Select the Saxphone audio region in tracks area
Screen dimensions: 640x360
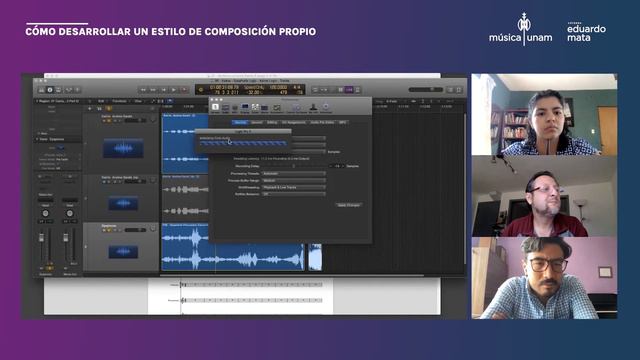233,247
